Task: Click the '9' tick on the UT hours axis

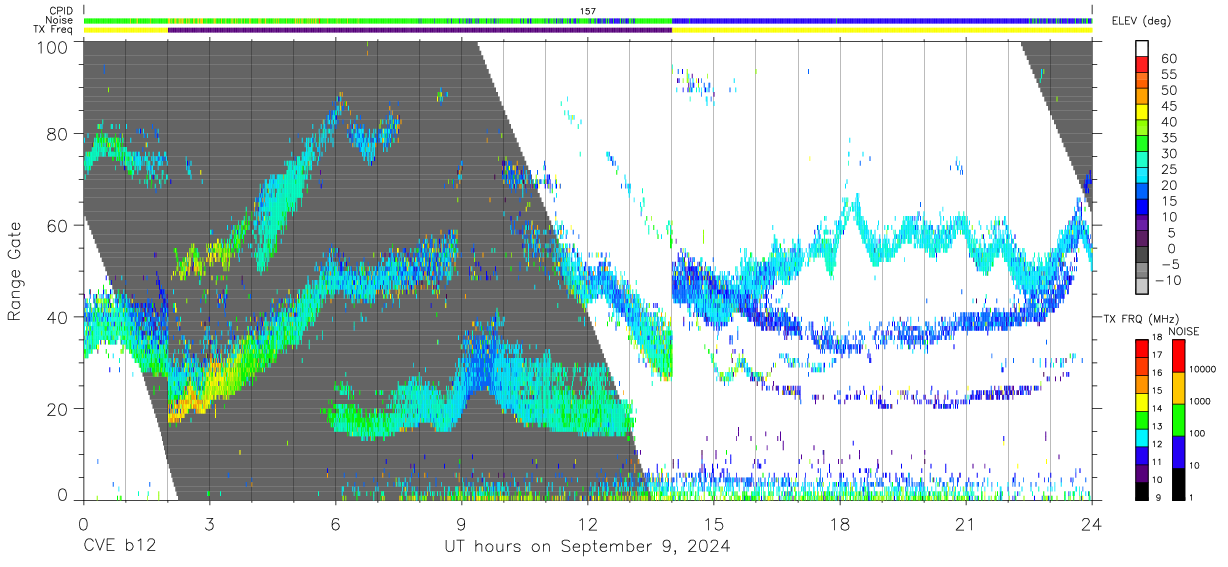Action: [461, 524]
